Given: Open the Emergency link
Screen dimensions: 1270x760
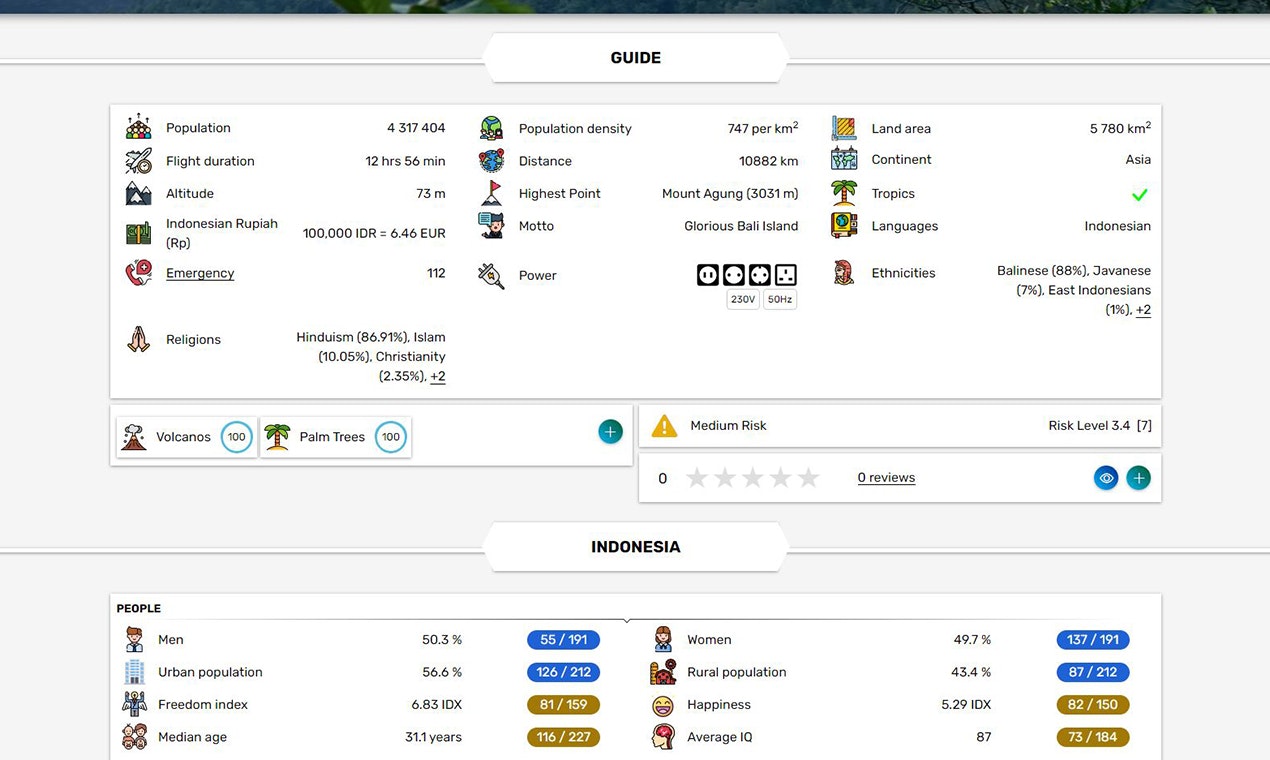Looking at the screenshot, I should pyautogui.click(x=199, y=272).
